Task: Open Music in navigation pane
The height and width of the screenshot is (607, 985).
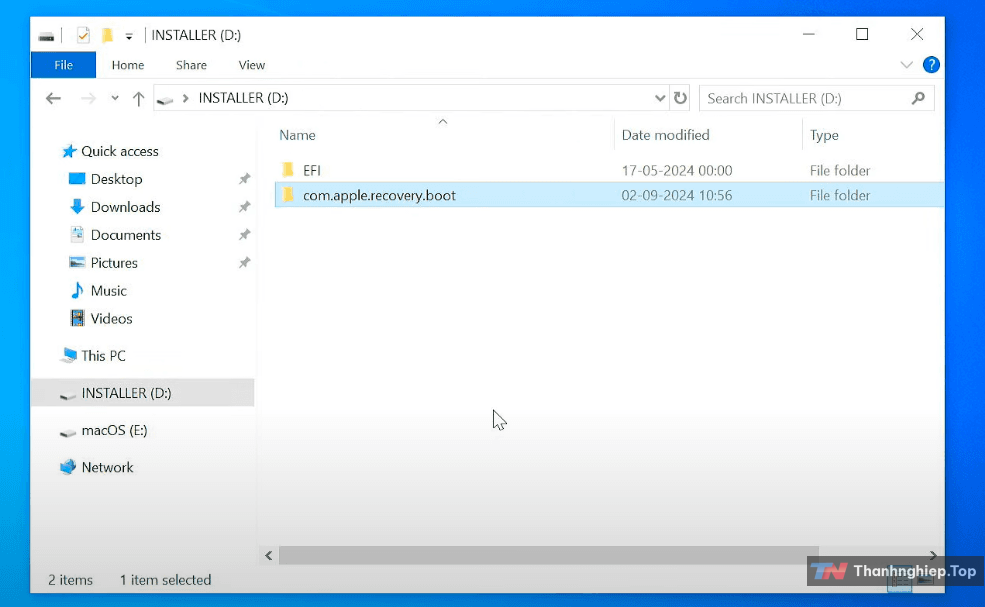Action: click(x=108, y=291)
